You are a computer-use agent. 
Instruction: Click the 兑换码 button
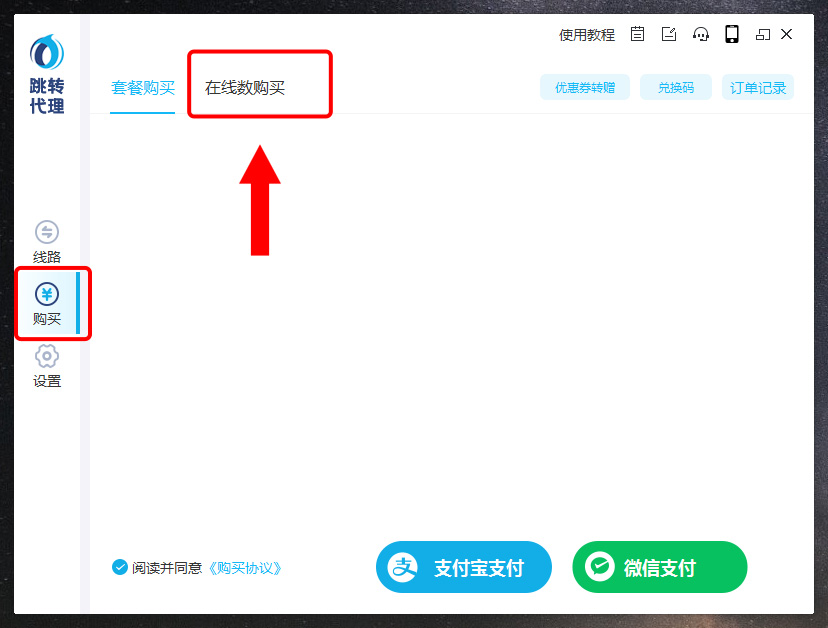point(676,87)
